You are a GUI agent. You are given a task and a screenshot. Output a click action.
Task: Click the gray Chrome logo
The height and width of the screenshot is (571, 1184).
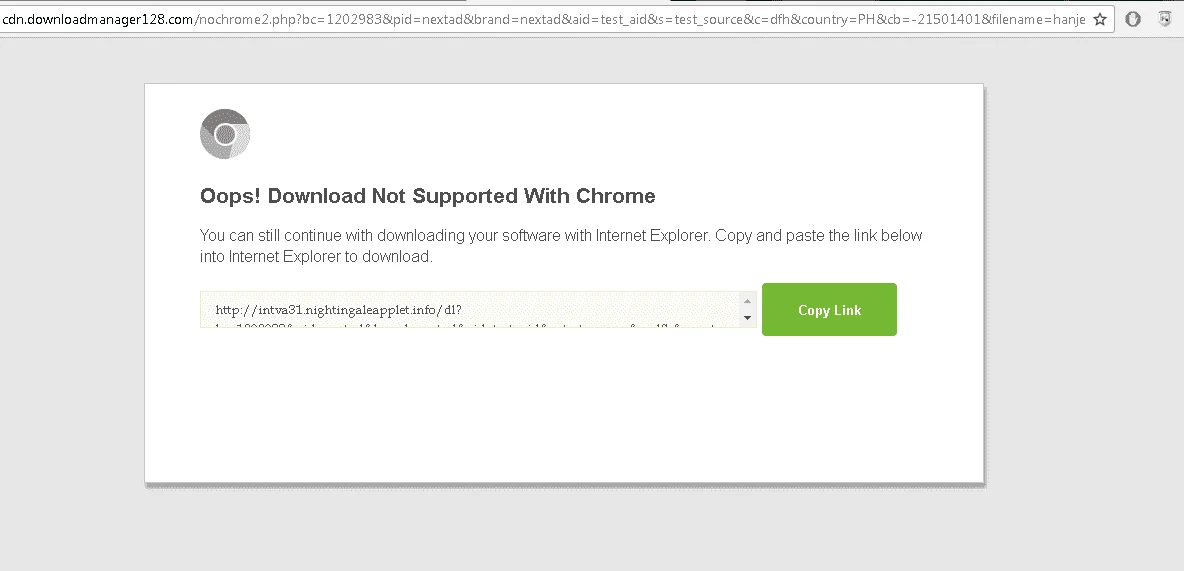pyautogui.click(x=225, y=134)
